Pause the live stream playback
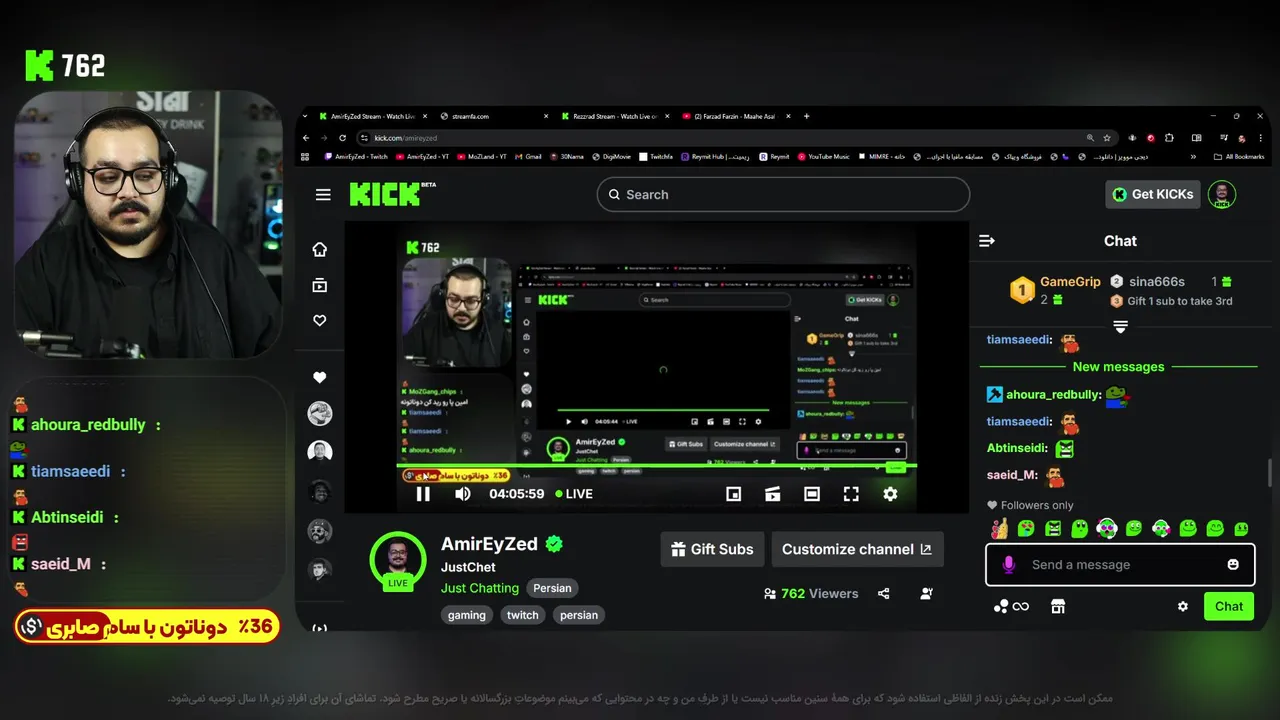Viewport: 1280px width, 720px height. [423, 494]
